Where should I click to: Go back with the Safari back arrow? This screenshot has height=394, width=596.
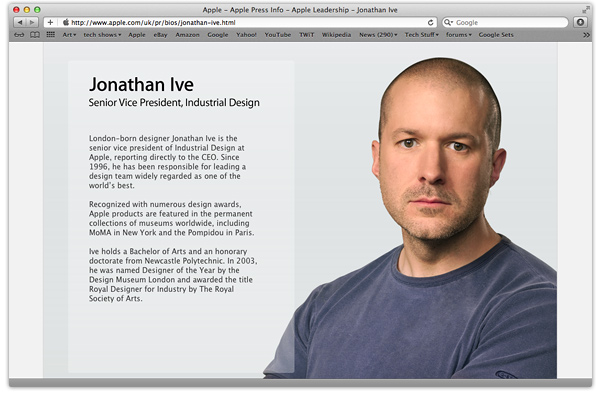click(20, 22)
